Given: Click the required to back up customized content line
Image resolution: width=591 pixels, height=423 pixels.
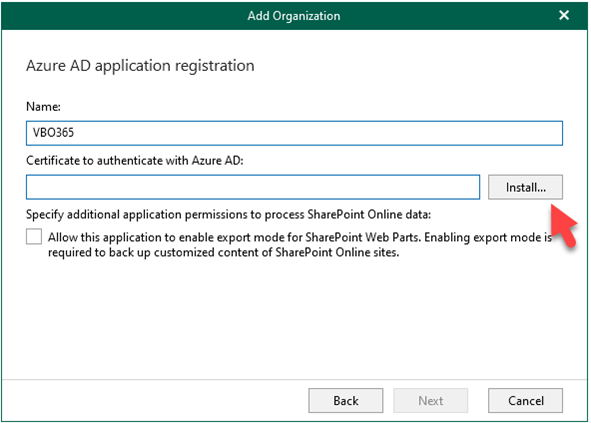Looking at the screenshot, I should coord(224,252).
